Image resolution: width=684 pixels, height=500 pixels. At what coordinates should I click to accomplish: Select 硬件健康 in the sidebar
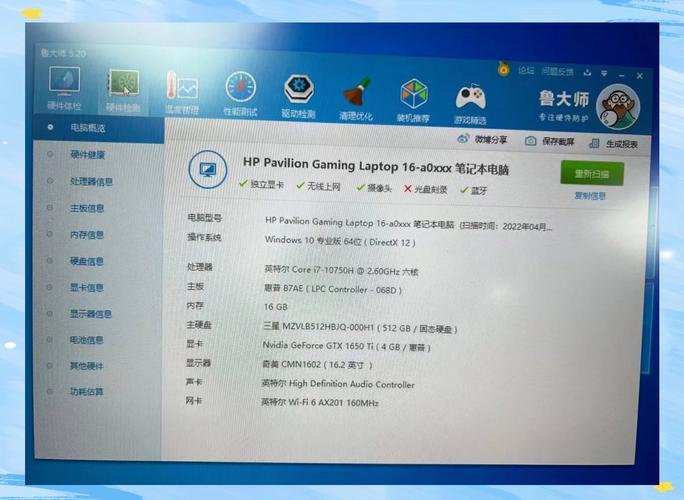tap(87, 155)
